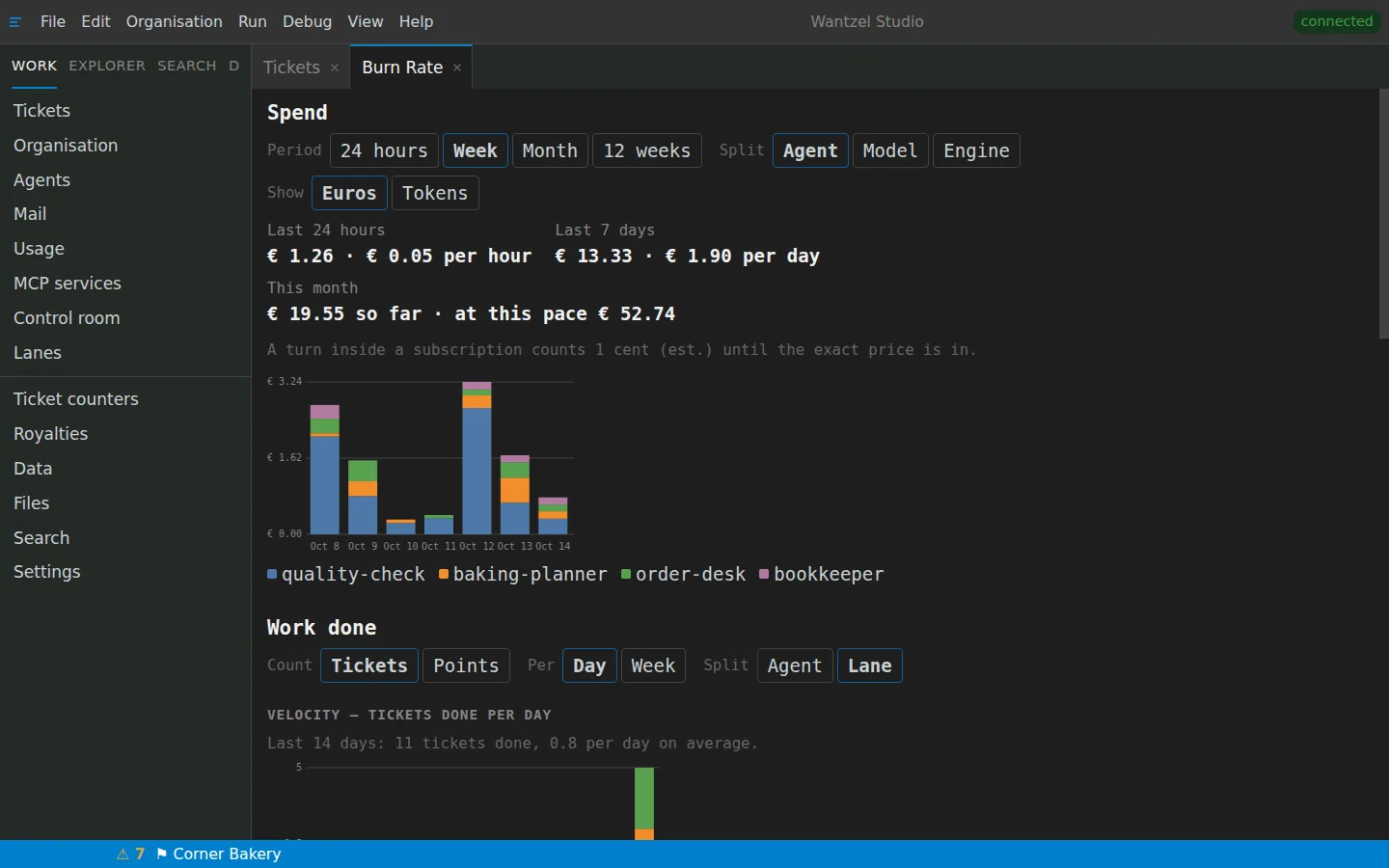Click the order-desk green legend swatch
The height and width of the screenshot is (868, 1389).
point(626,575)
